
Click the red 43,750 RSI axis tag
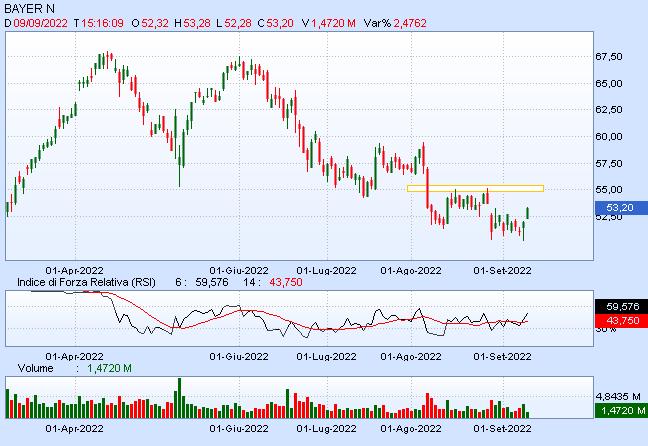click(621, 320)
